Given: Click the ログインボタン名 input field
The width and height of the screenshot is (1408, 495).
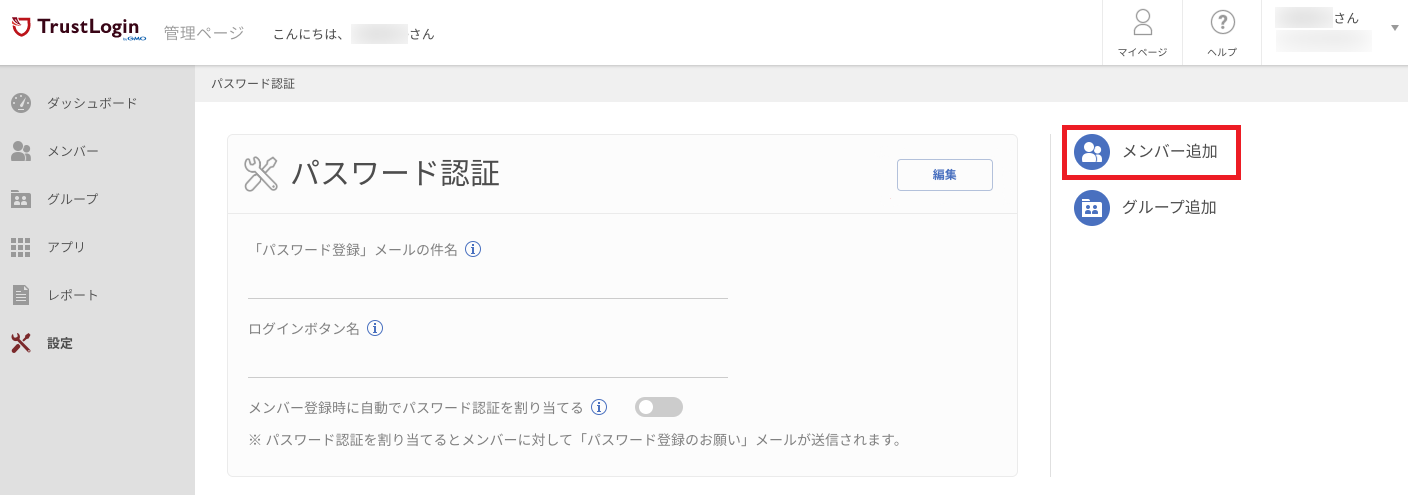Looking at the screenshot, I should click(488, 361).
